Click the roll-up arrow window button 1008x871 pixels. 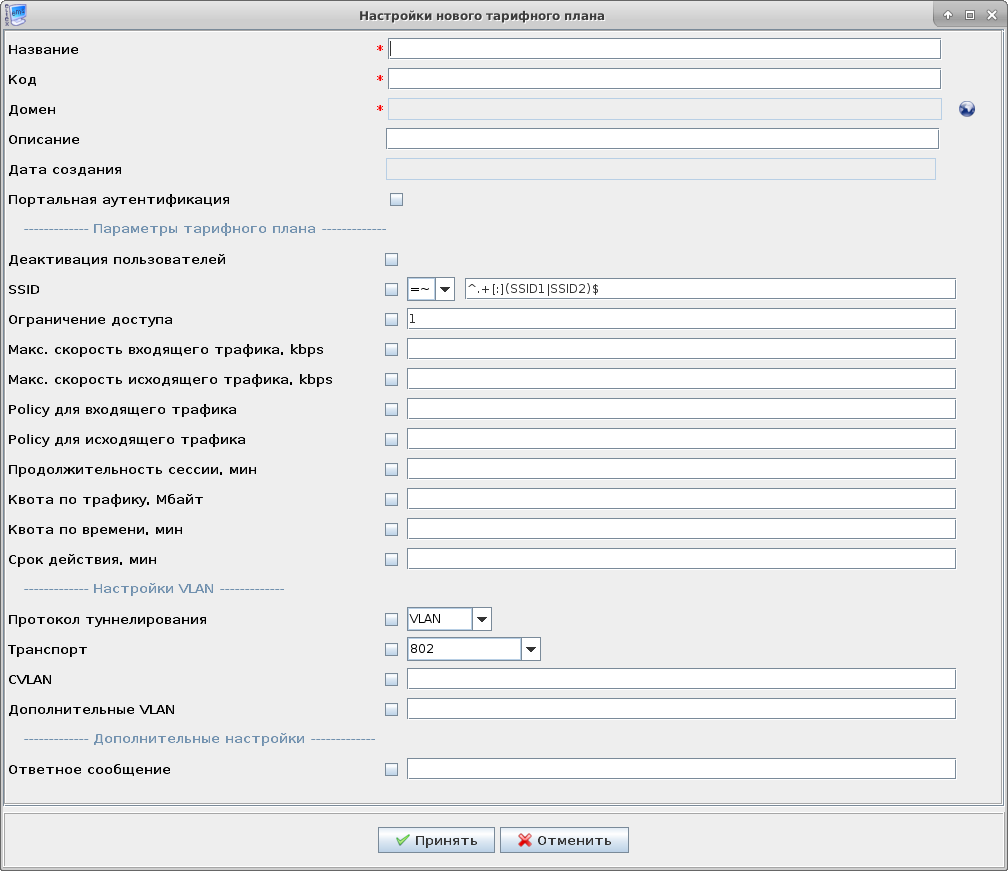point(948,15)
